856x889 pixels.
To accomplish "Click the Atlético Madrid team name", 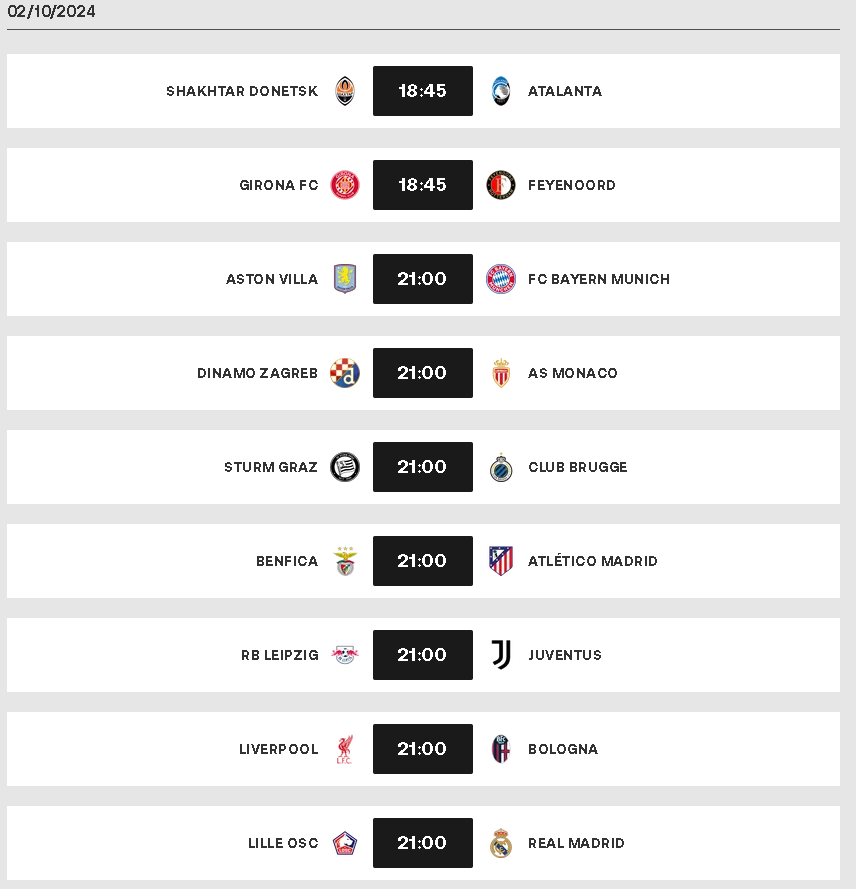I will (593, 561).
